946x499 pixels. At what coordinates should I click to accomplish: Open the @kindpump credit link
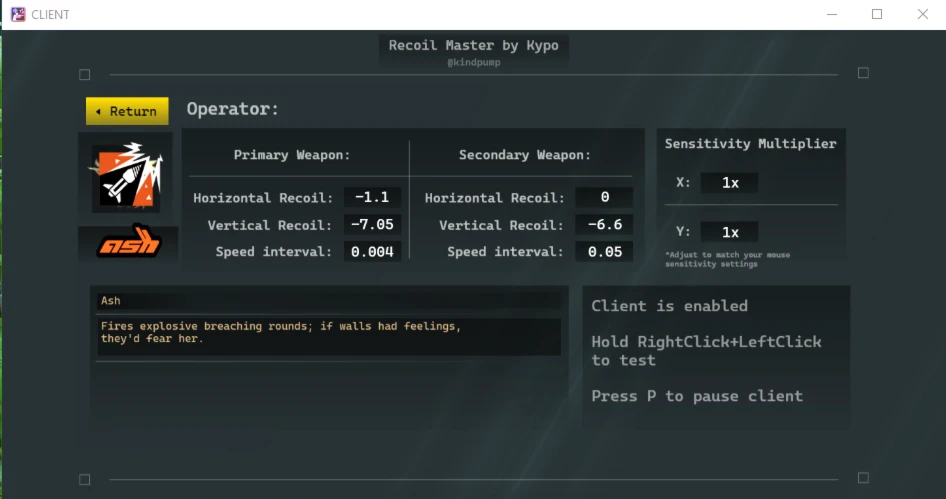click(x=473, y=63)
